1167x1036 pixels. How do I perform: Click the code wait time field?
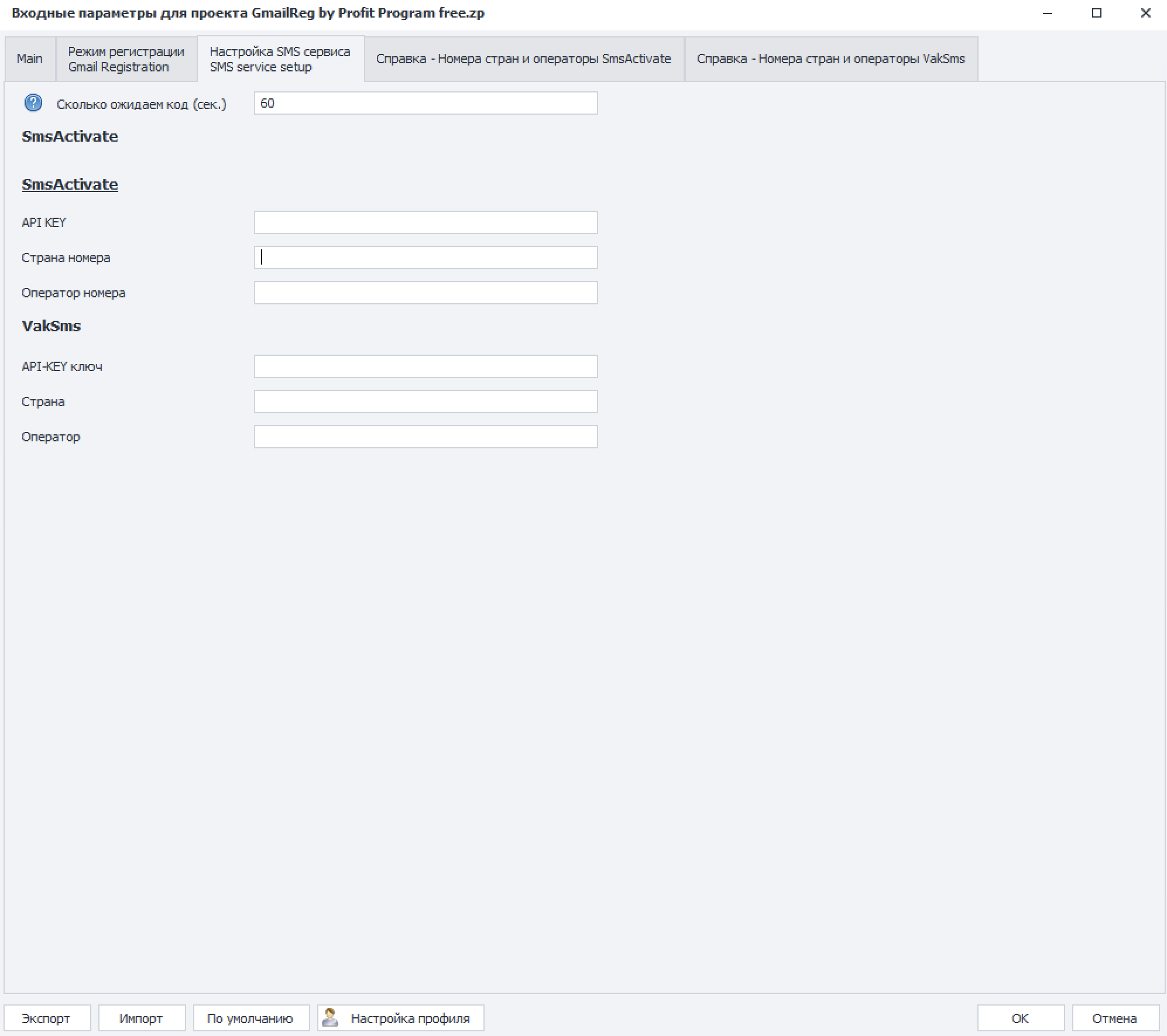(425, 103)
